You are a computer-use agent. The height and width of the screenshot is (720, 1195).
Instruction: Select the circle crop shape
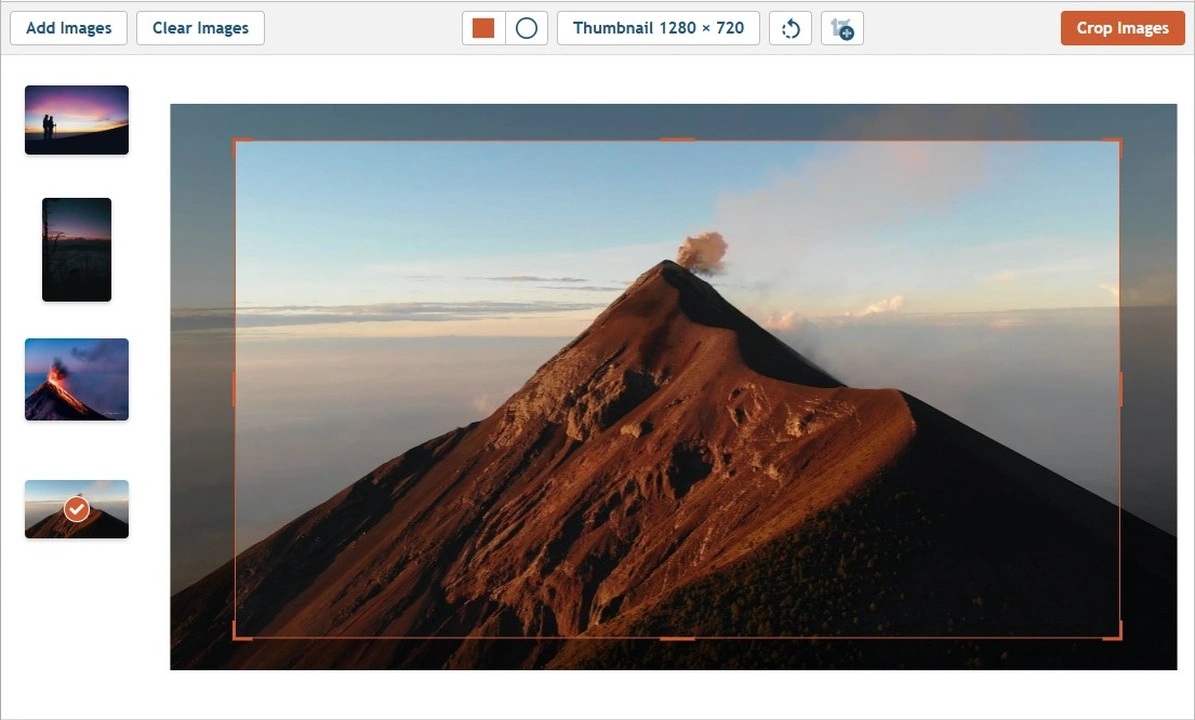pos(526,28)
